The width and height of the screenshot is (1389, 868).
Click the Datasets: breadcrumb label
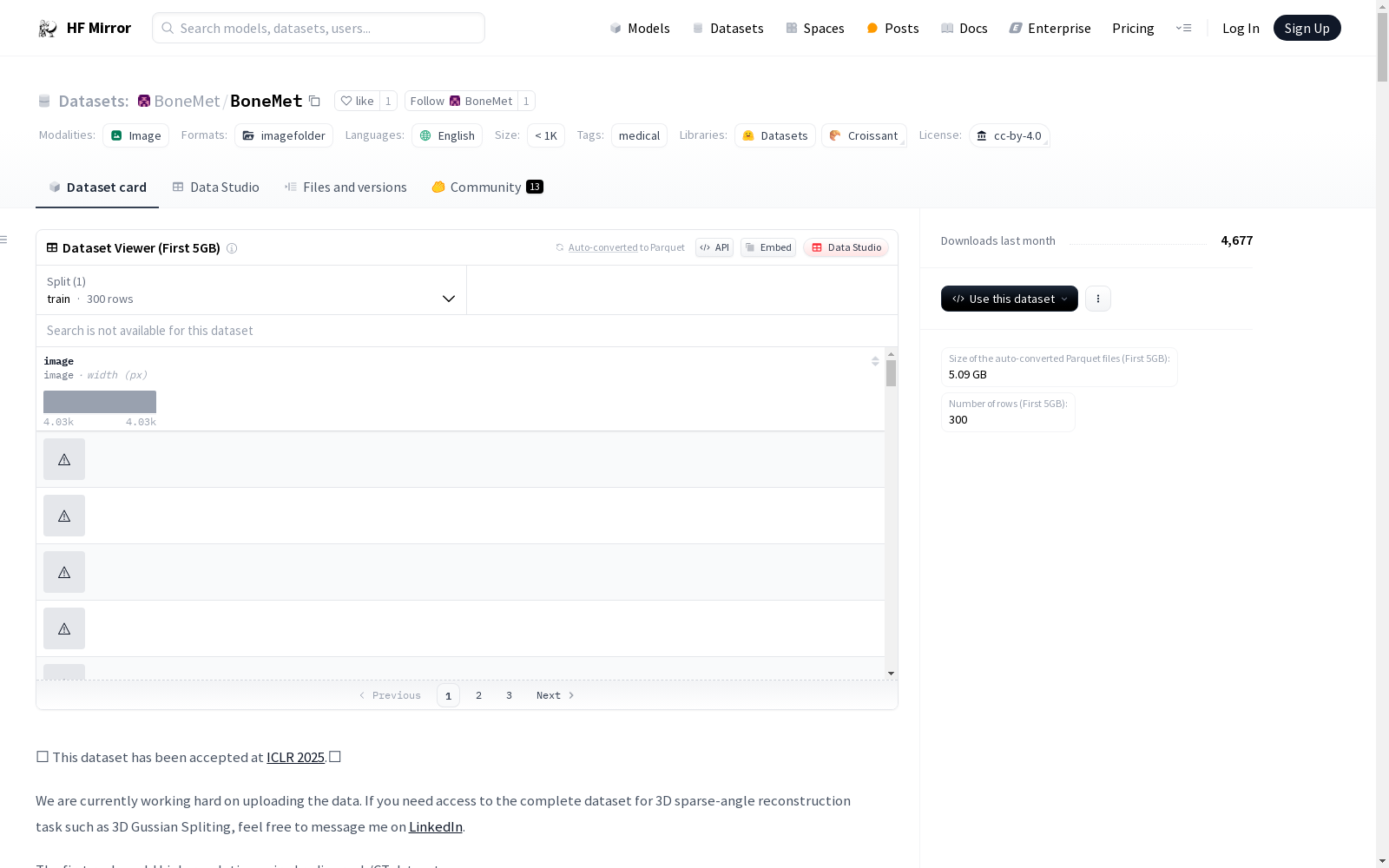(x=93, y=102)
